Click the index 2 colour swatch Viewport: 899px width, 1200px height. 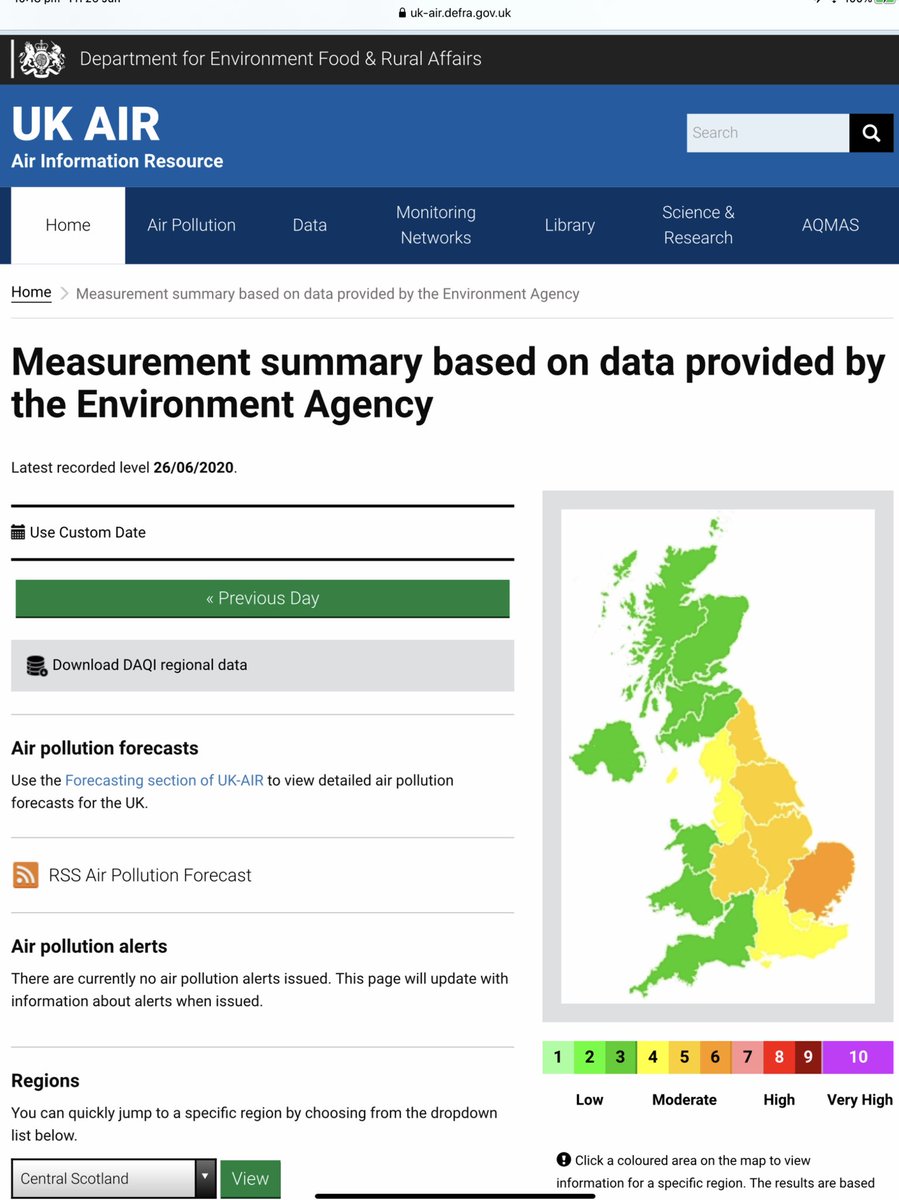[590, 1057]
